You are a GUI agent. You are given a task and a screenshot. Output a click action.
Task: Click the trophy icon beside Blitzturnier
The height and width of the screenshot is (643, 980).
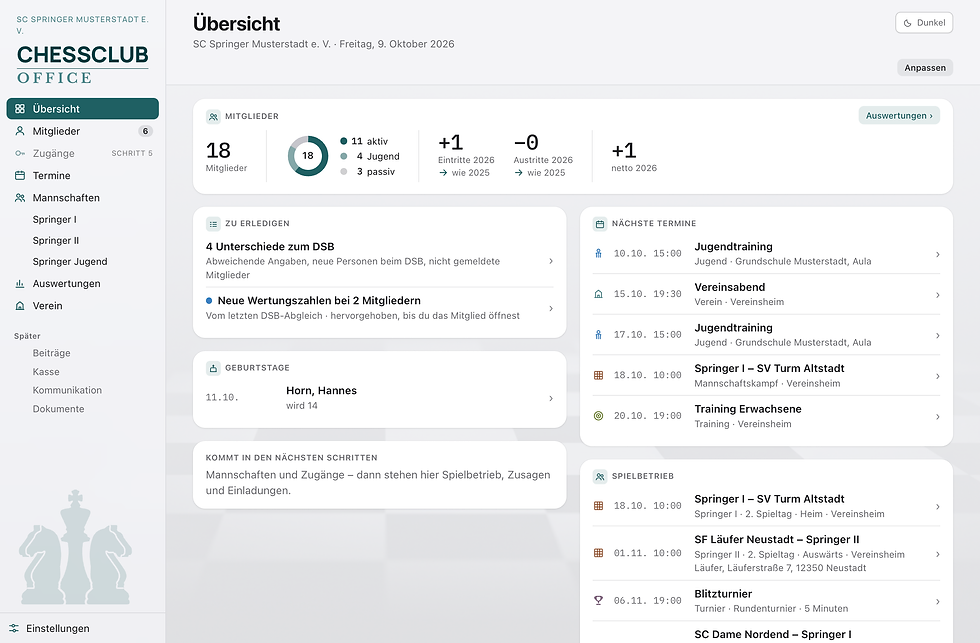pyautogui.click(x=598, y=601)
